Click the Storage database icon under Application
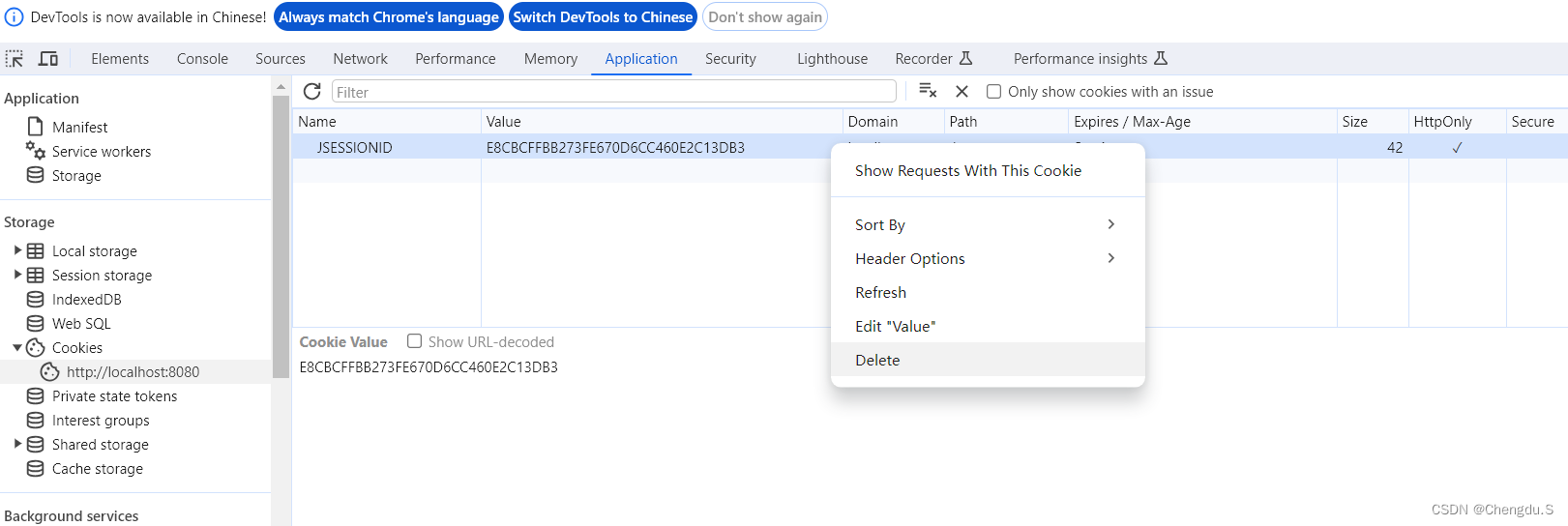This screenshot has height=526, width=1568. click(x=36, y=175)
